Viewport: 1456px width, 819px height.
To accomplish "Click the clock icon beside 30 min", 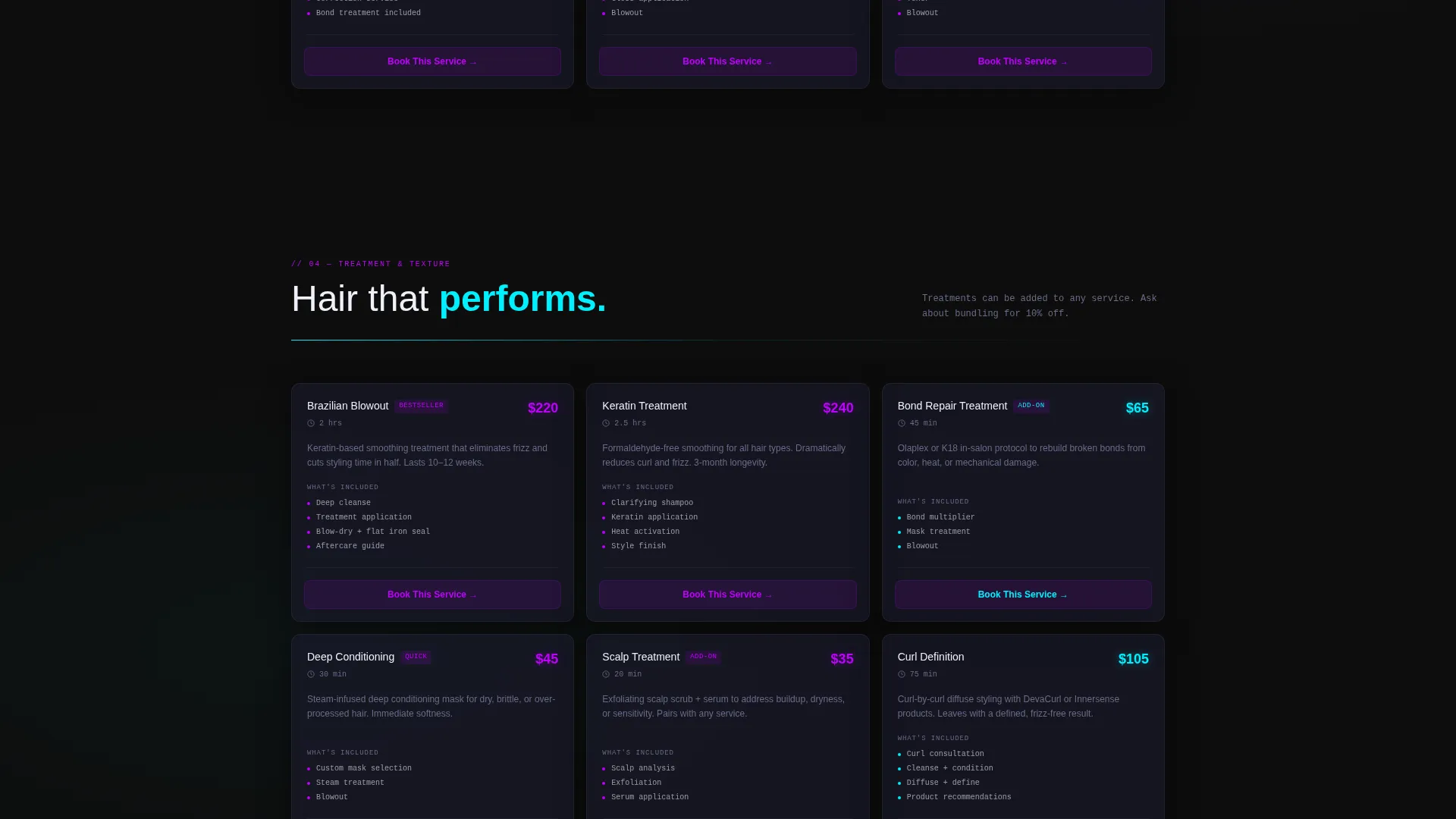I will coord(311,675).
